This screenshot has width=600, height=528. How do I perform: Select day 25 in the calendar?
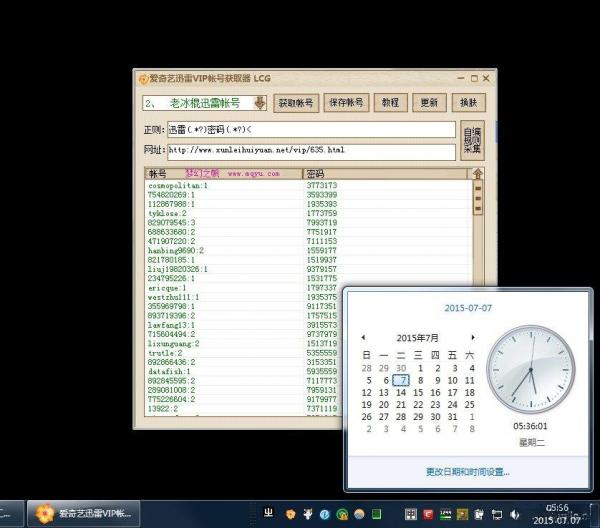pyautogui.click(x=470, y=405)
